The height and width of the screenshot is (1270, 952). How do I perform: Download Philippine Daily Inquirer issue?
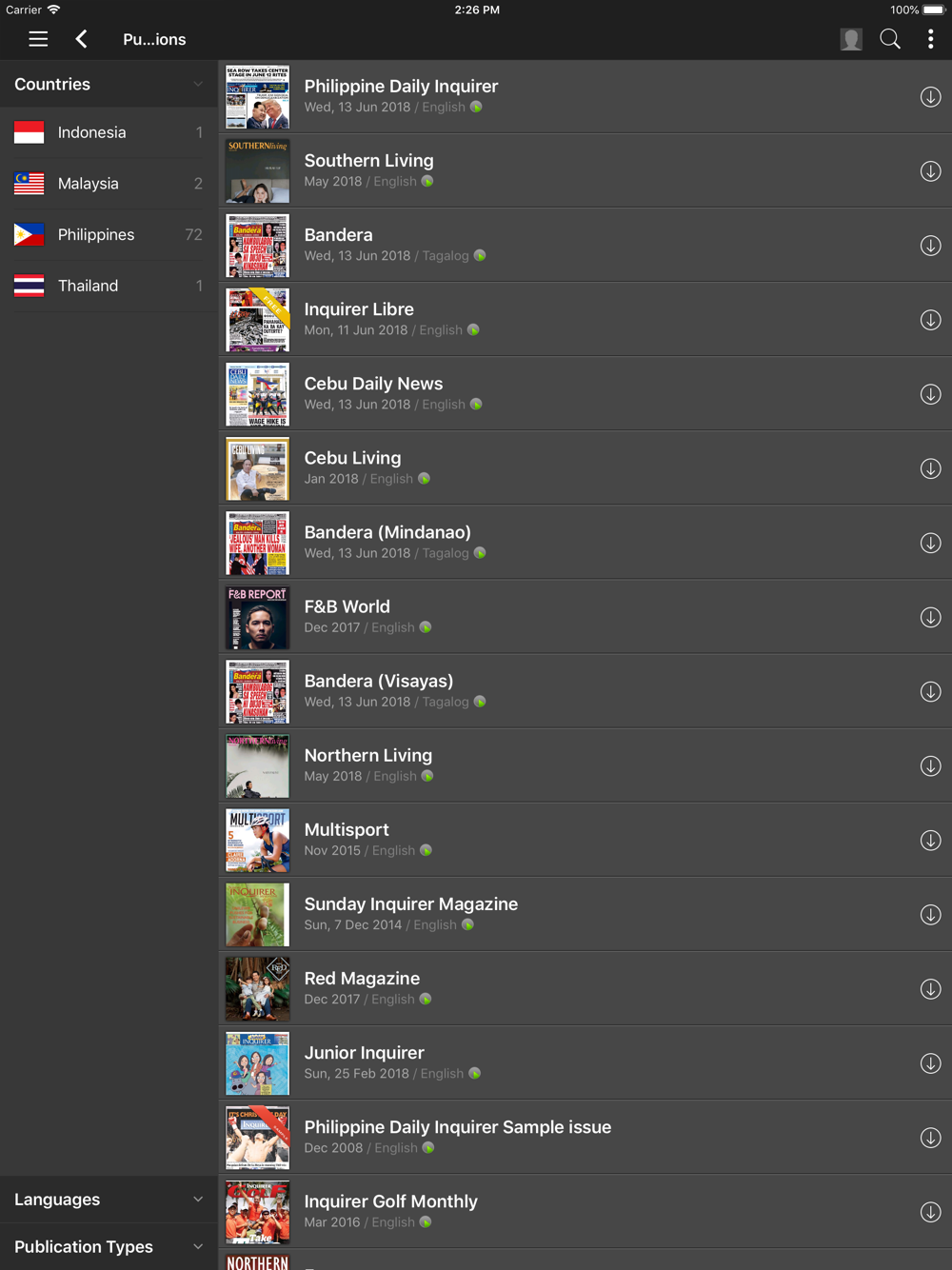(930, 97)
